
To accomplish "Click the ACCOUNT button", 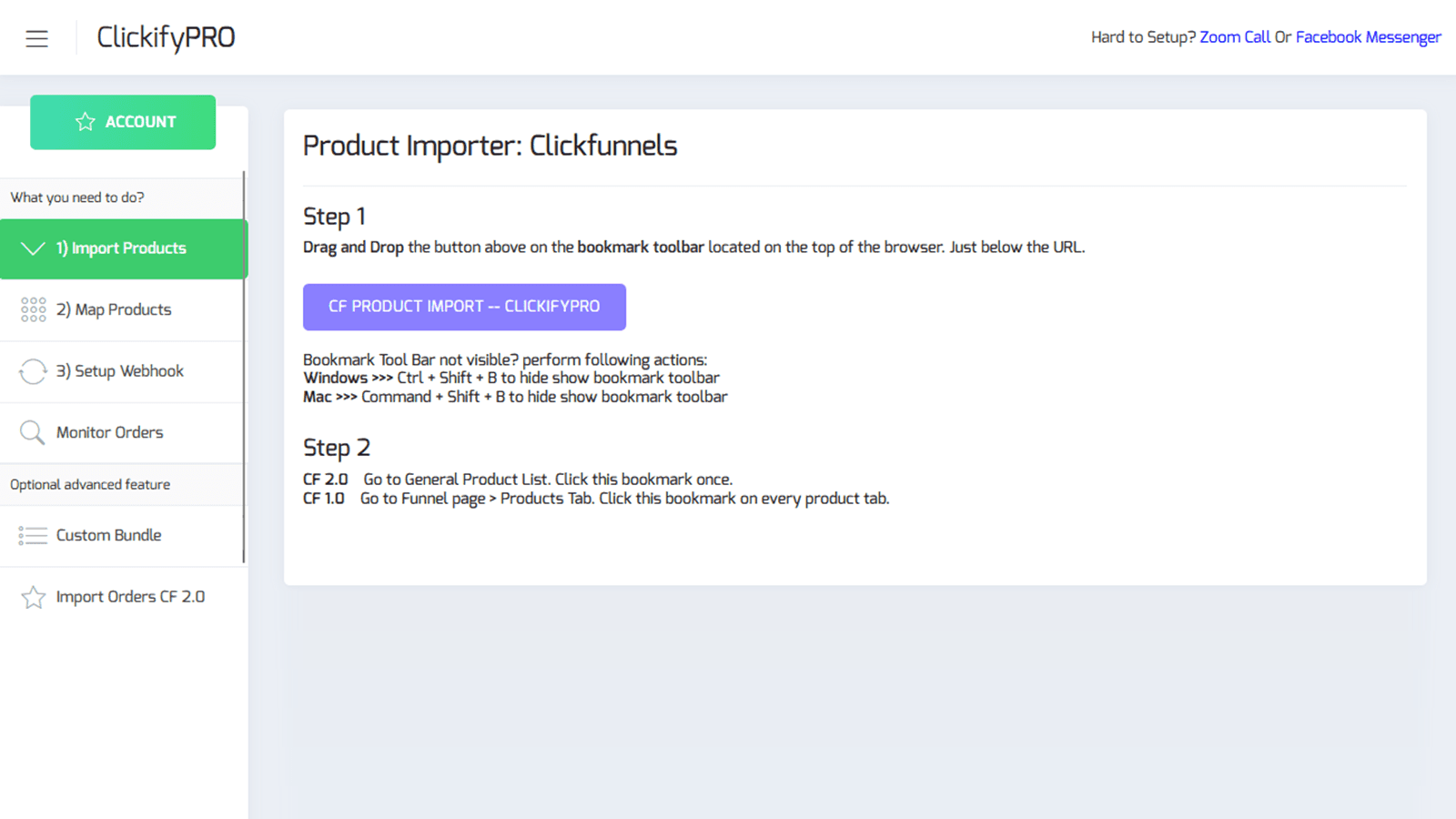I will click(x=122, y=121).
